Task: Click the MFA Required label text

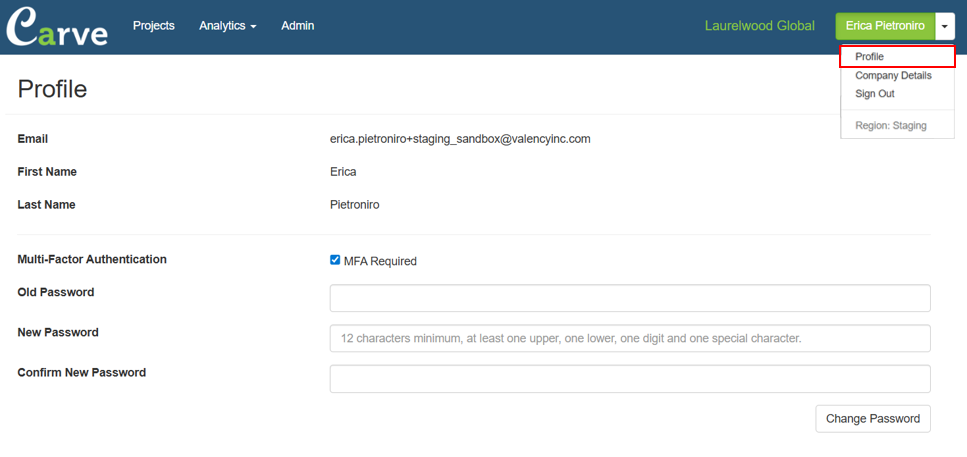Action: pyautogui.click(x=380, y=261)
